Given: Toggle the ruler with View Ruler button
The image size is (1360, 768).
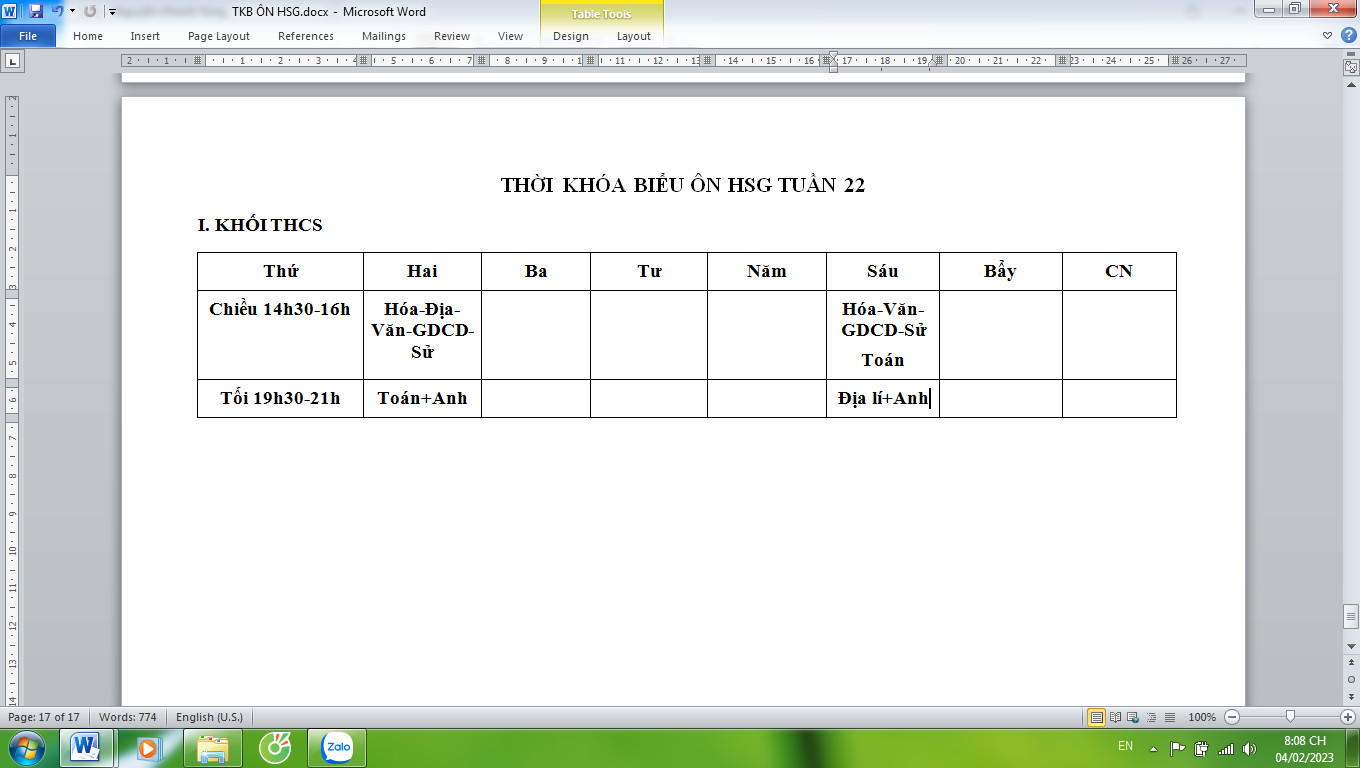Looking at the screenshot, I should (x=1351, y=66).
